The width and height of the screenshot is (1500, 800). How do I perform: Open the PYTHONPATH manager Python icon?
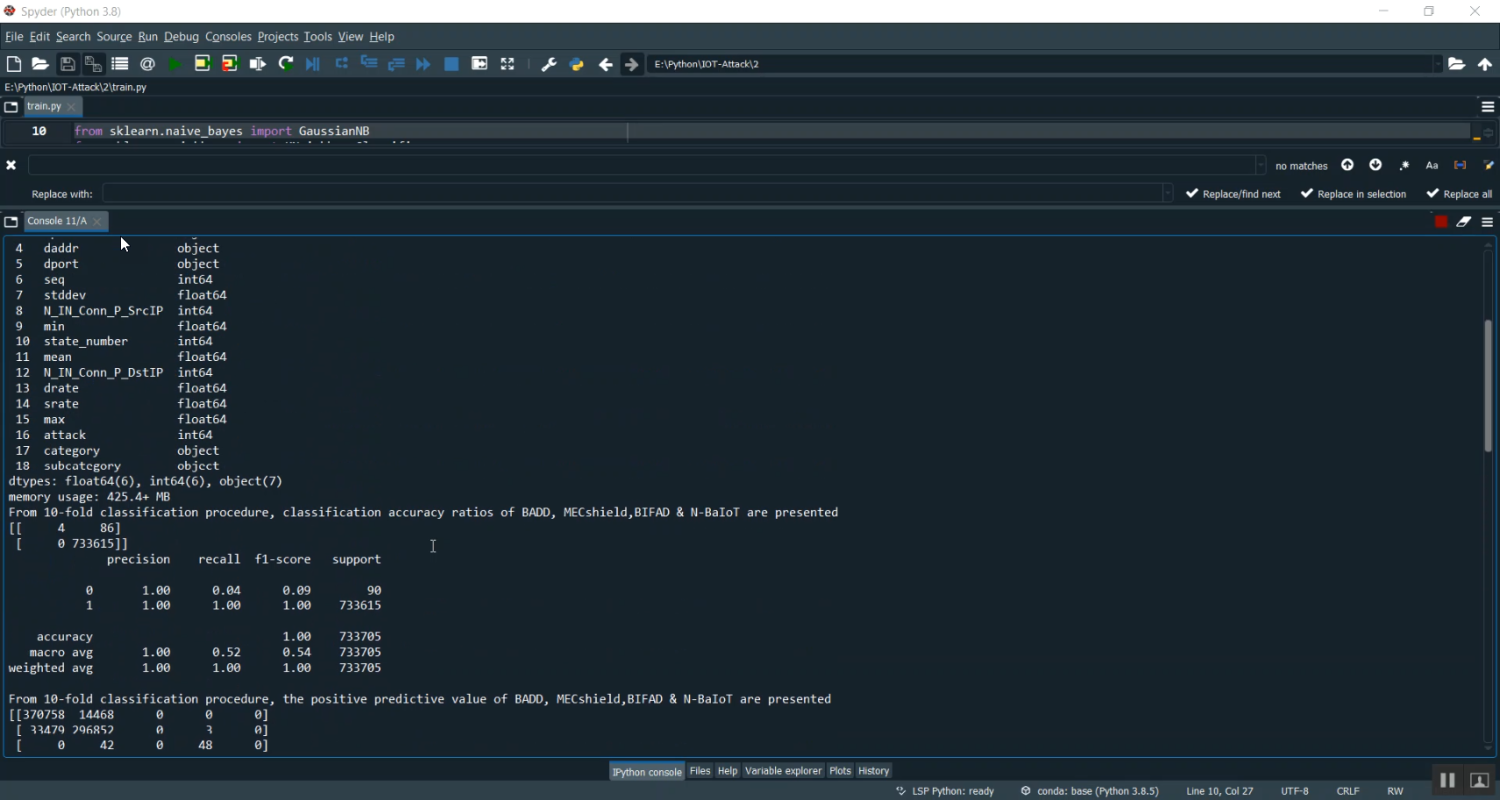point(576,64)
